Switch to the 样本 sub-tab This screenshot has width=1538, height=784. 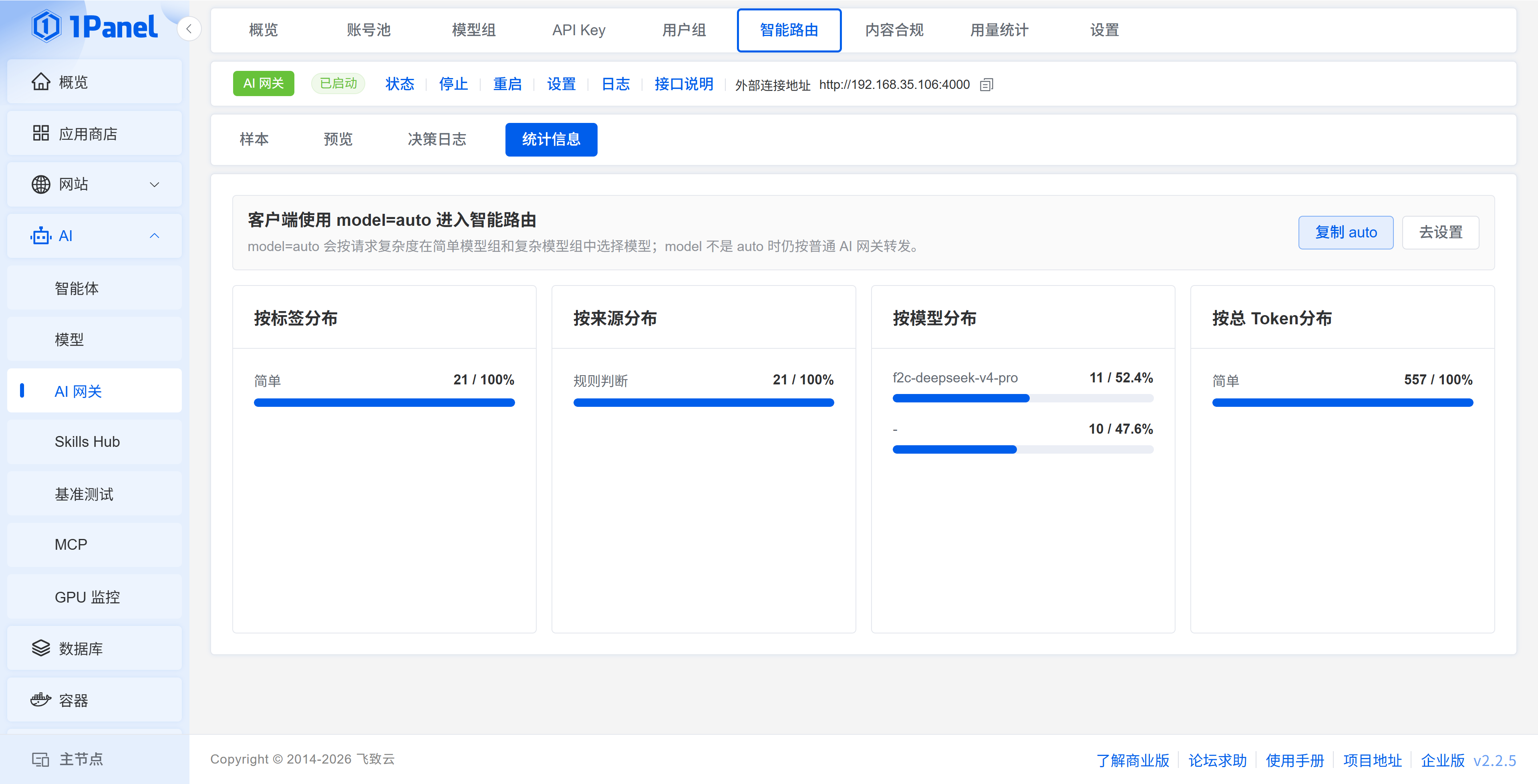(x=254, y=139)
